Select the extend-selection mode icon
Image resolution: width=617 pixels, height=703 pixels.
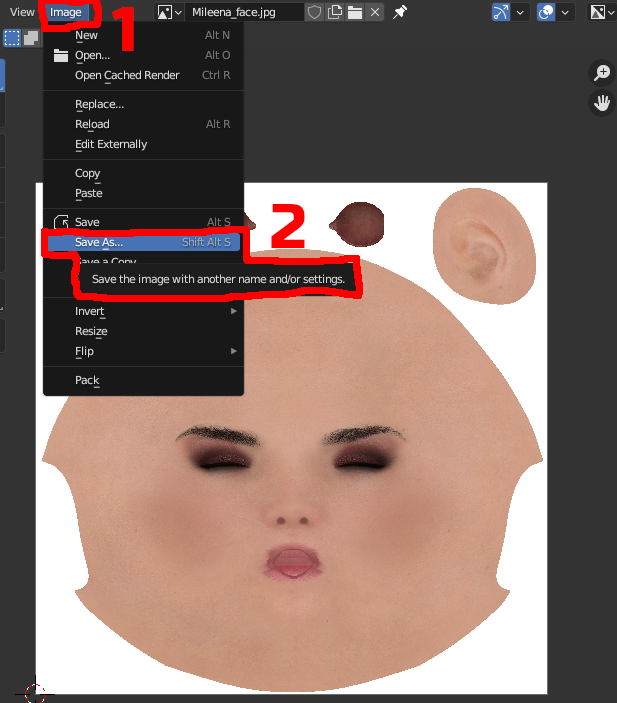31,38
